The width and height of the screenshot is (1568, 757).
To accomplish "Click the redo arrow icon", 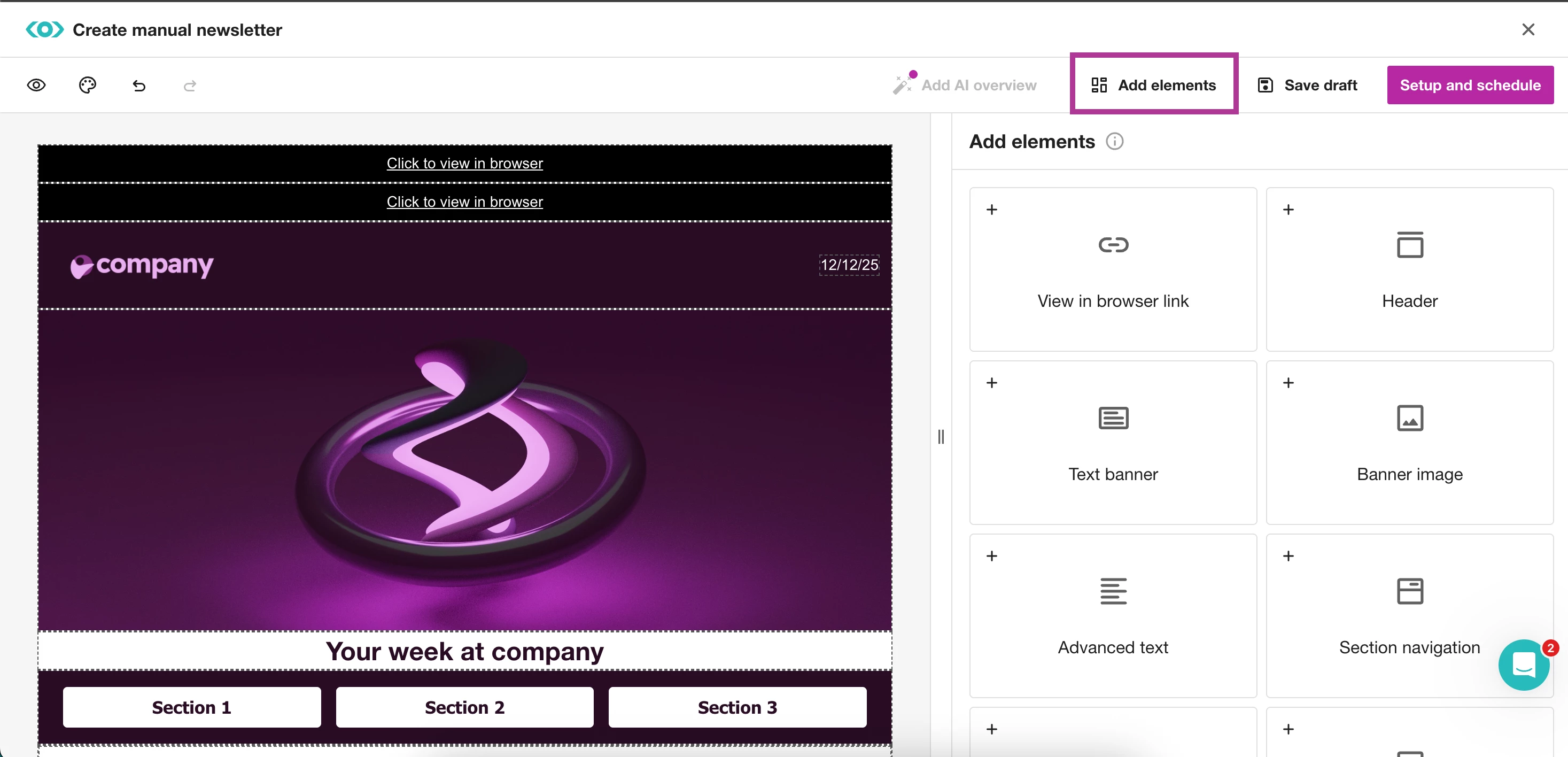I will click(x=190, y=86).
